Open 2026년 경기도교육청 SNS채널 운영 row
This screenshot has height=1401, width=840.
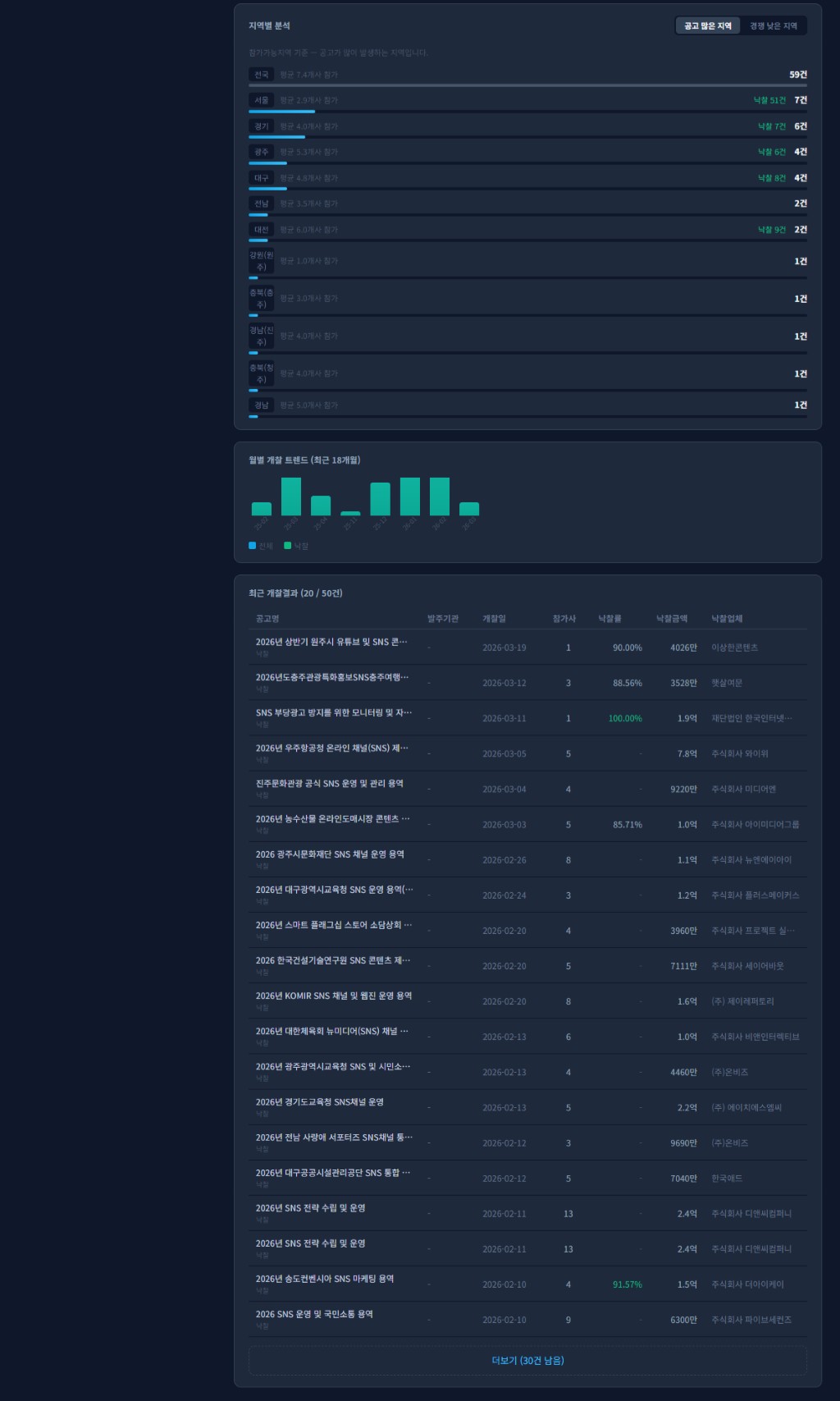click(319, 1102)
